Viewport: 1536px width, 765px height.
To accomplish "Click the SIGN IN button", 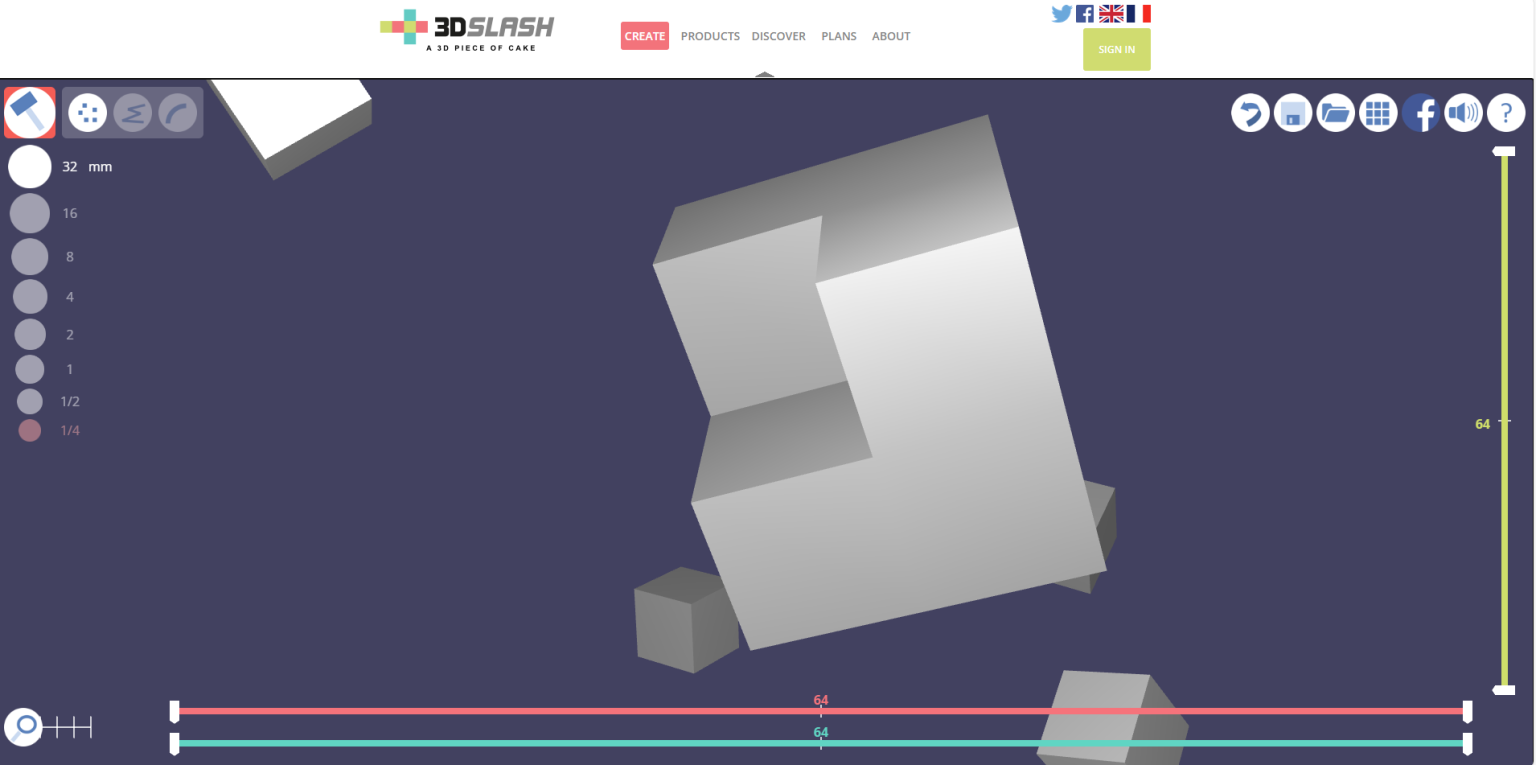I will click(1116, 50).
